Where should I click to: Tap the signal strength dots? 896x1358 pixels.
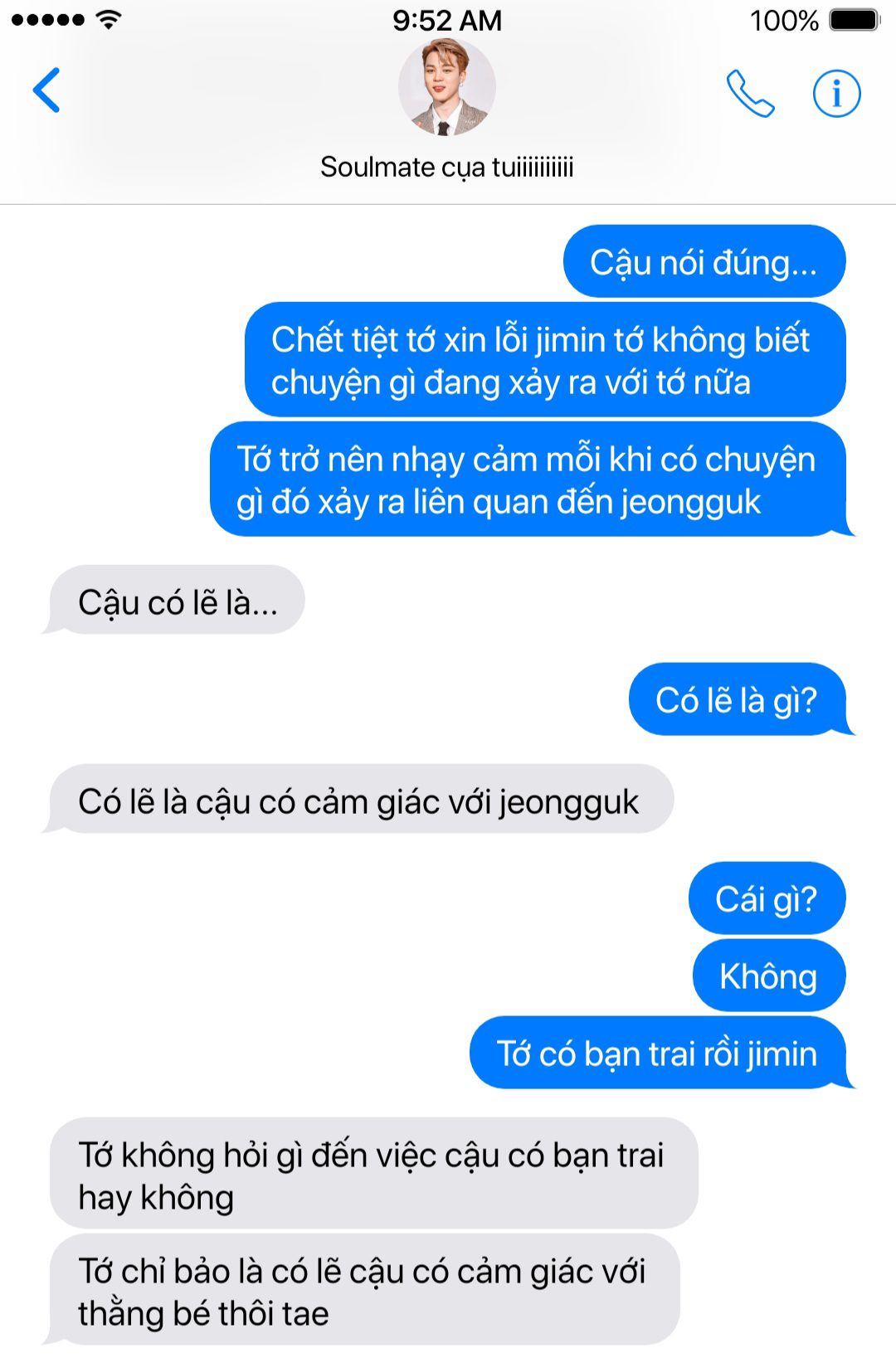click(x=48, y=20)
